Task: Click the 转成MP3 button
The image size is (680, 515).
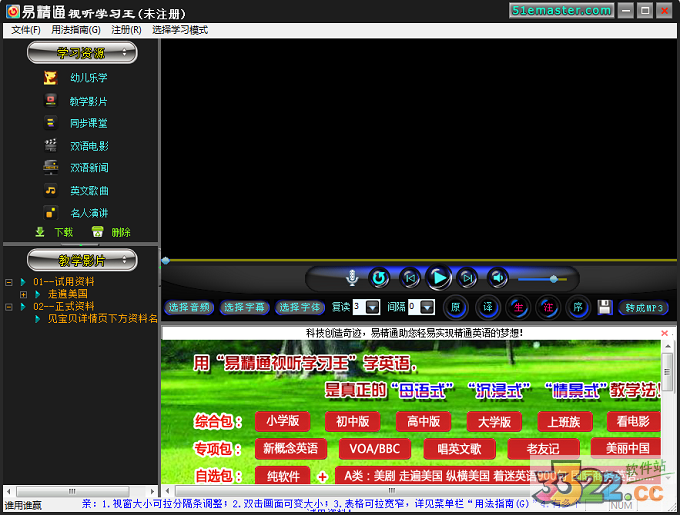Action: 644,308
